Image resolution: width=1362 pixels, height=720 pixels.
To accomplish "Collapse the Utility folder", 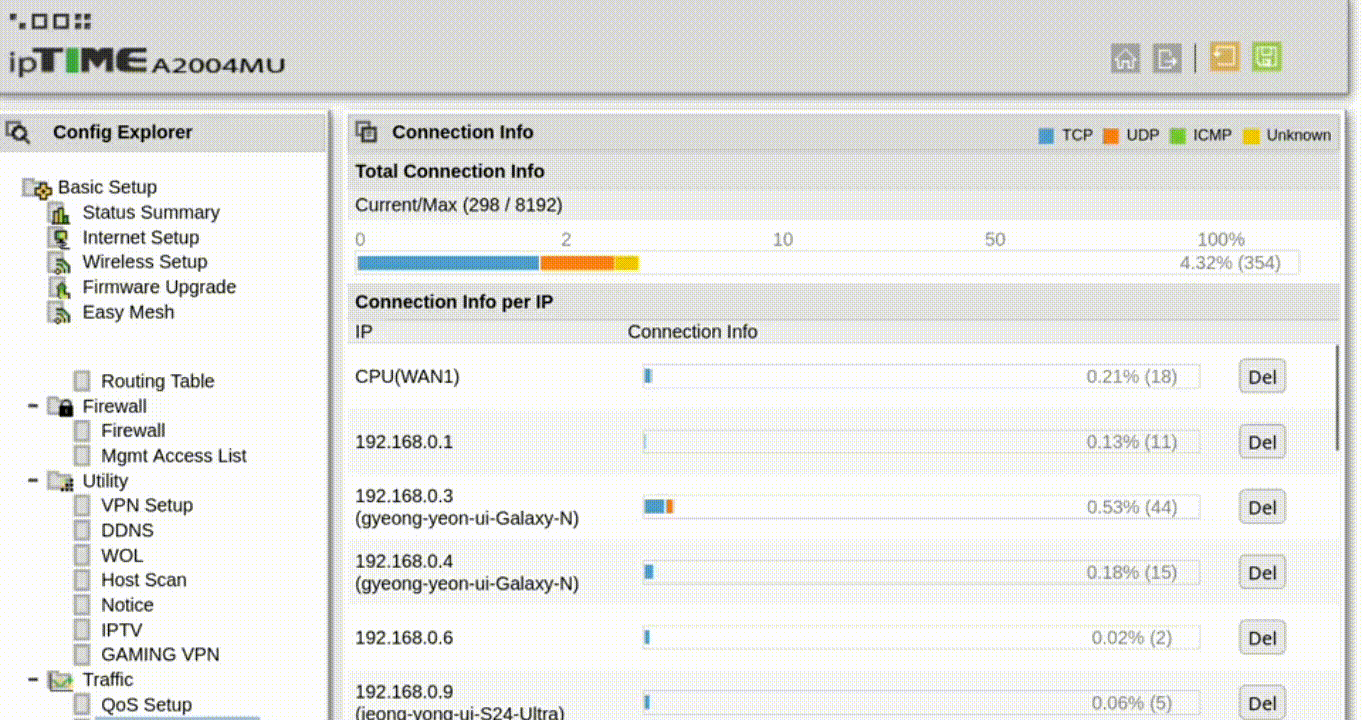I will point(34,481).
